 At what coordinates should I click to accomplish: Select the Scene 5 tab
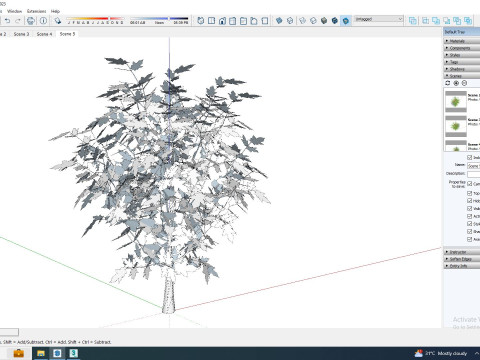pyautogui.click(x=67, y=34)
